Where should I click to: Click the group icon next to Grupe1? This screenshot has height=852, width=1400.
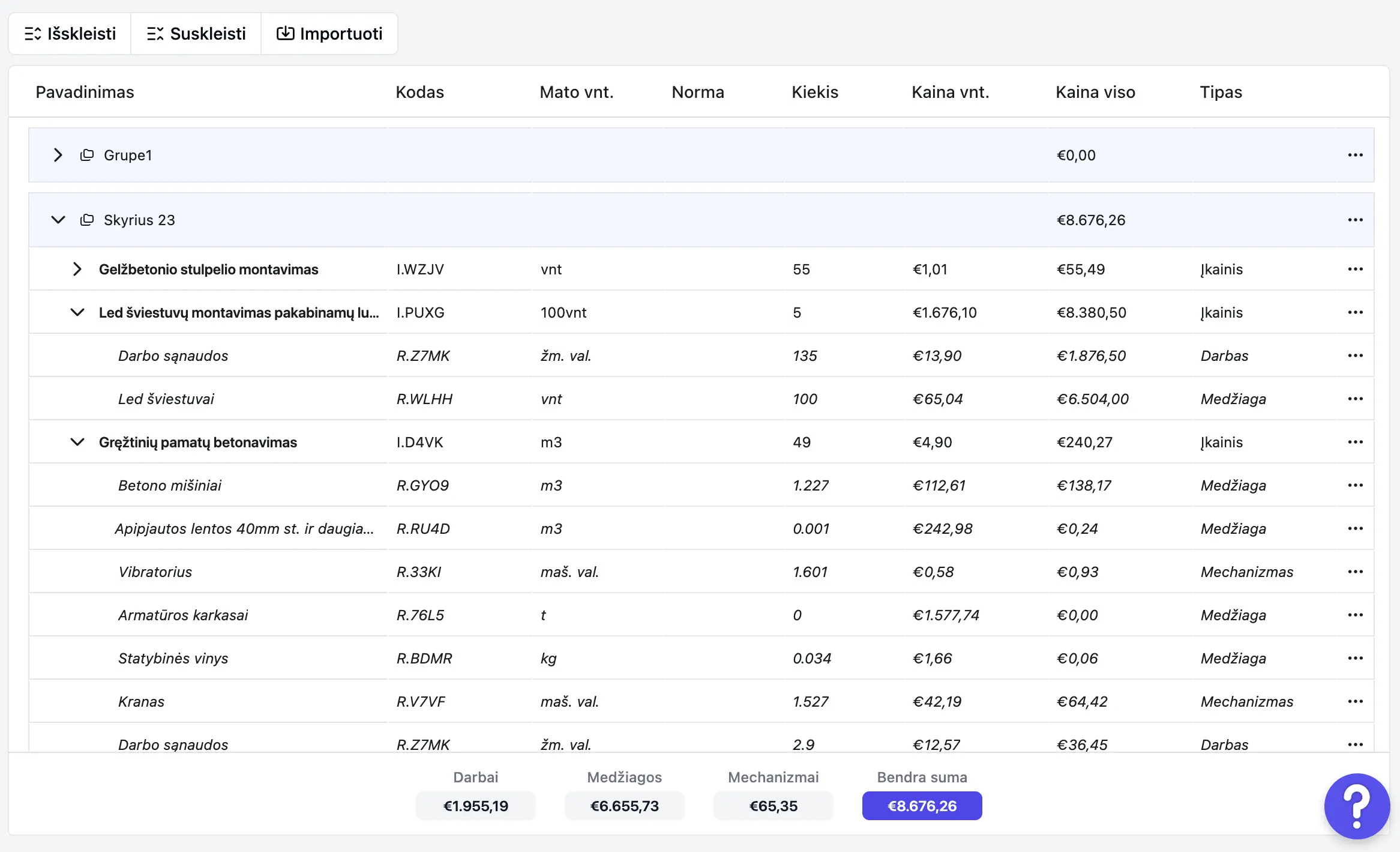pyautogui.click(x=87, y=155)
